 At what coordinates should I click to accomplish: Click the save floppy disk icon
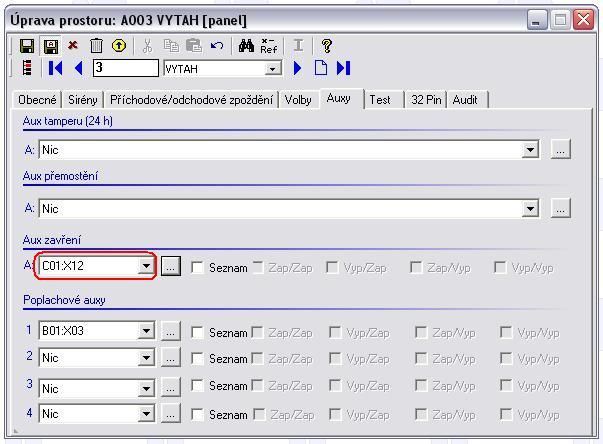(27, 46)
